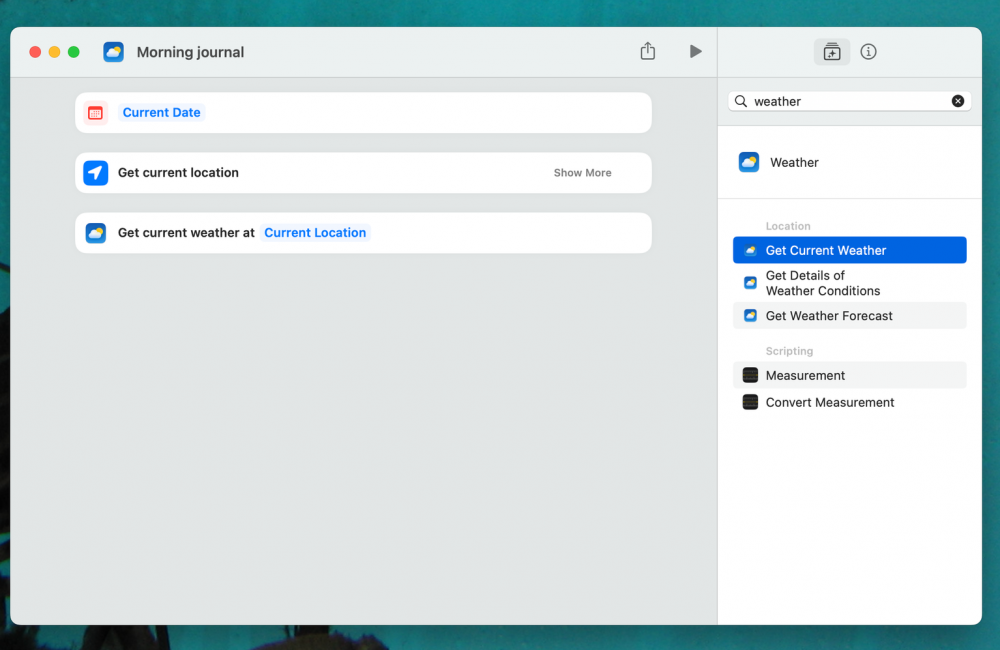Choose Get Weather Forecast action
1000x650 pixels.
829,316
